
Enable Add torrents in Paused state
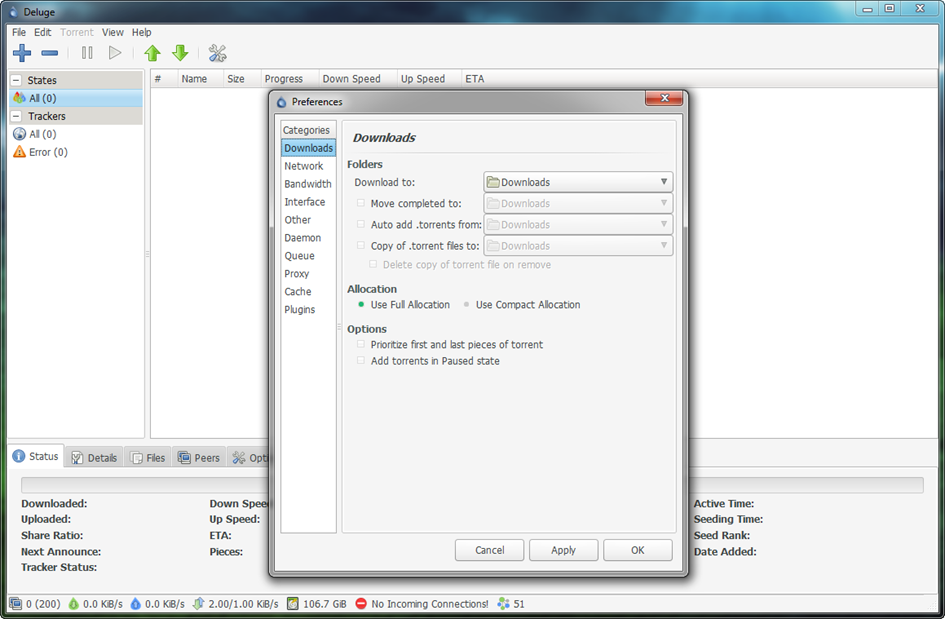[x=361, y=360]
